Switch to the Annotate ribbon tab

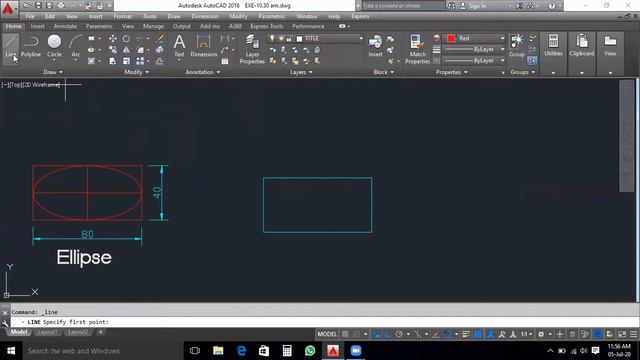65,26
